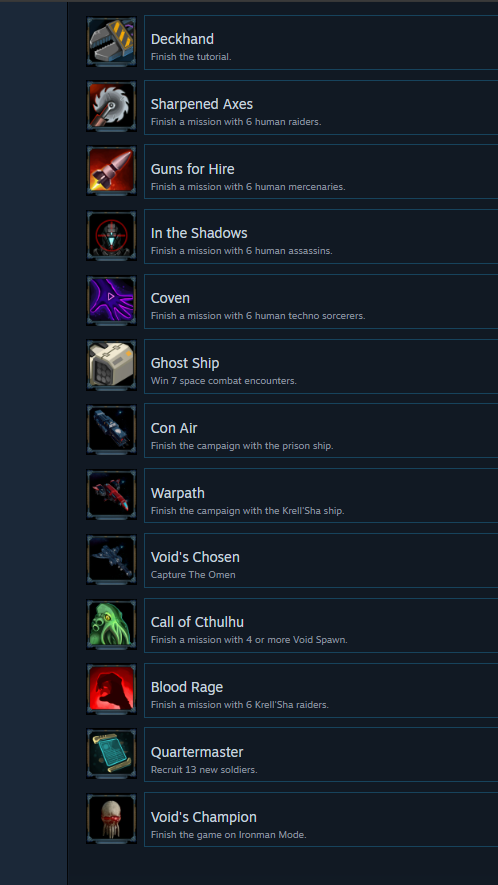This screenshot has width=498, height=885.
Task: Click the purple Coven icon
Action: point(111,301)
